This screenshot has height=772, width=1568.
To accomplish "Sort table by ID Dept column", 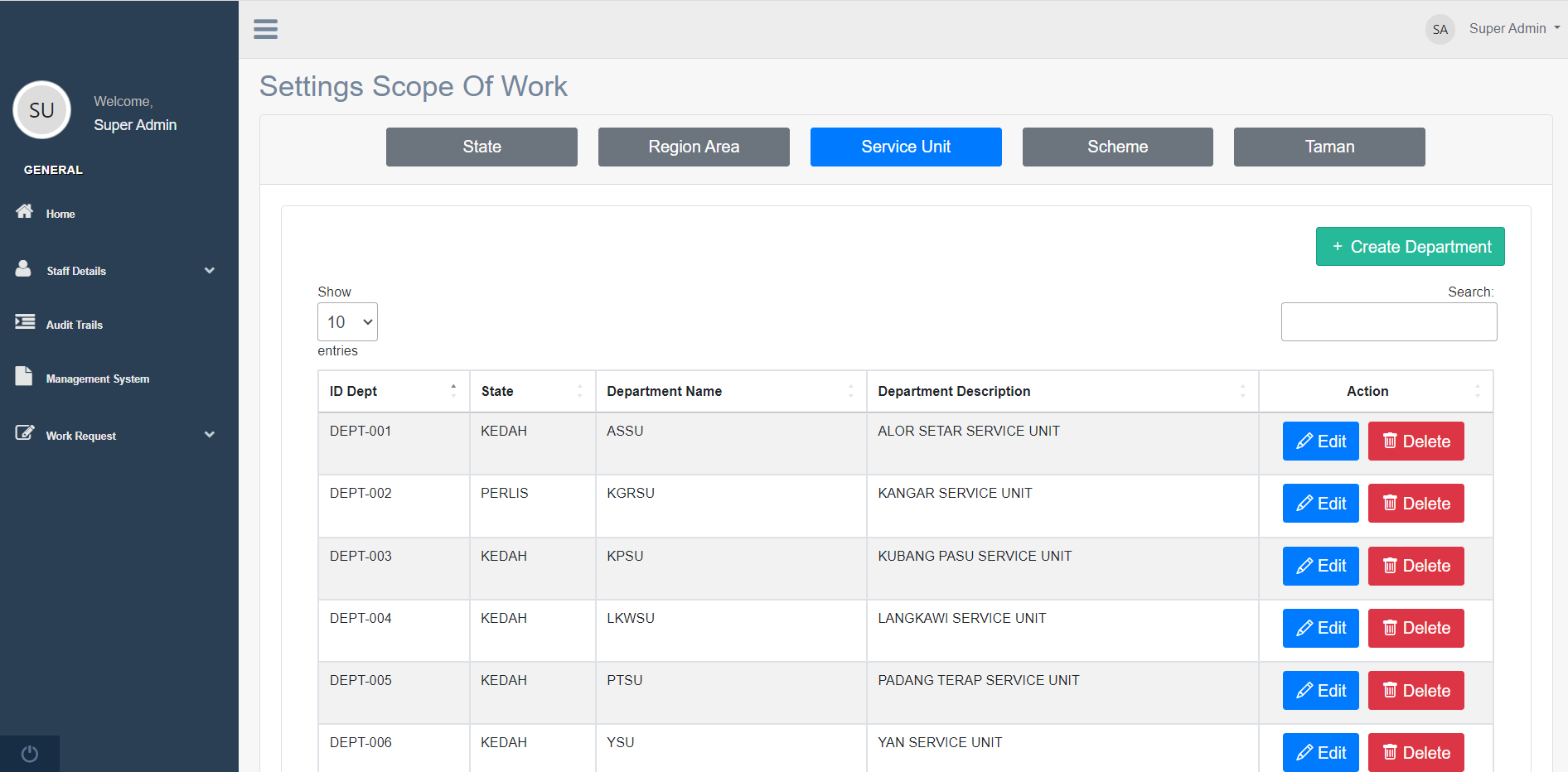I will 394,391.
